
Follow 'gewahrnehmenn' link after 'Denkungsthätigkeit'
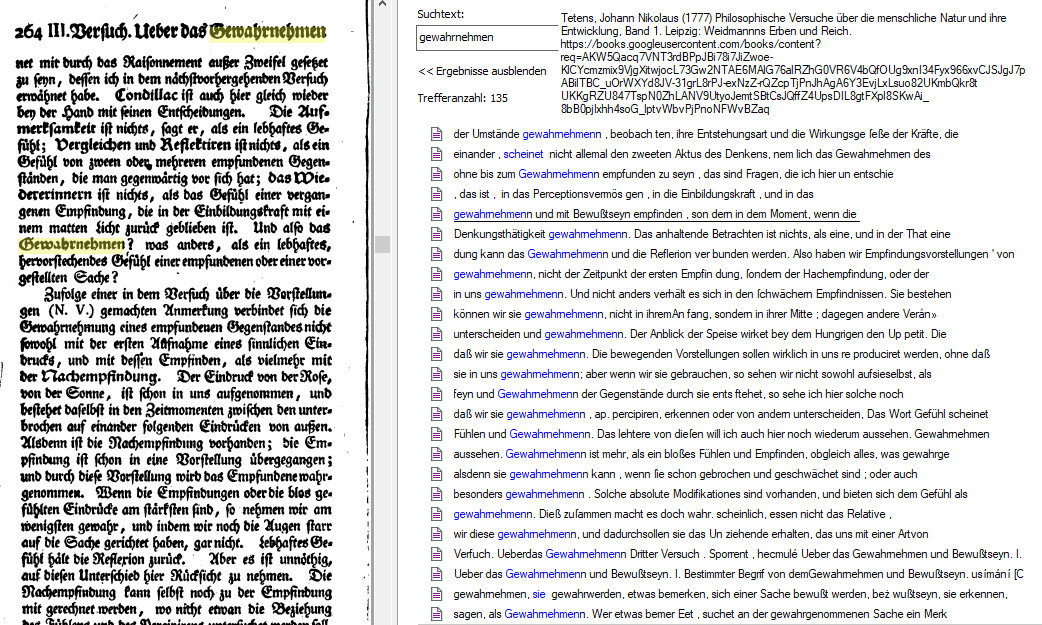point(587,234)
